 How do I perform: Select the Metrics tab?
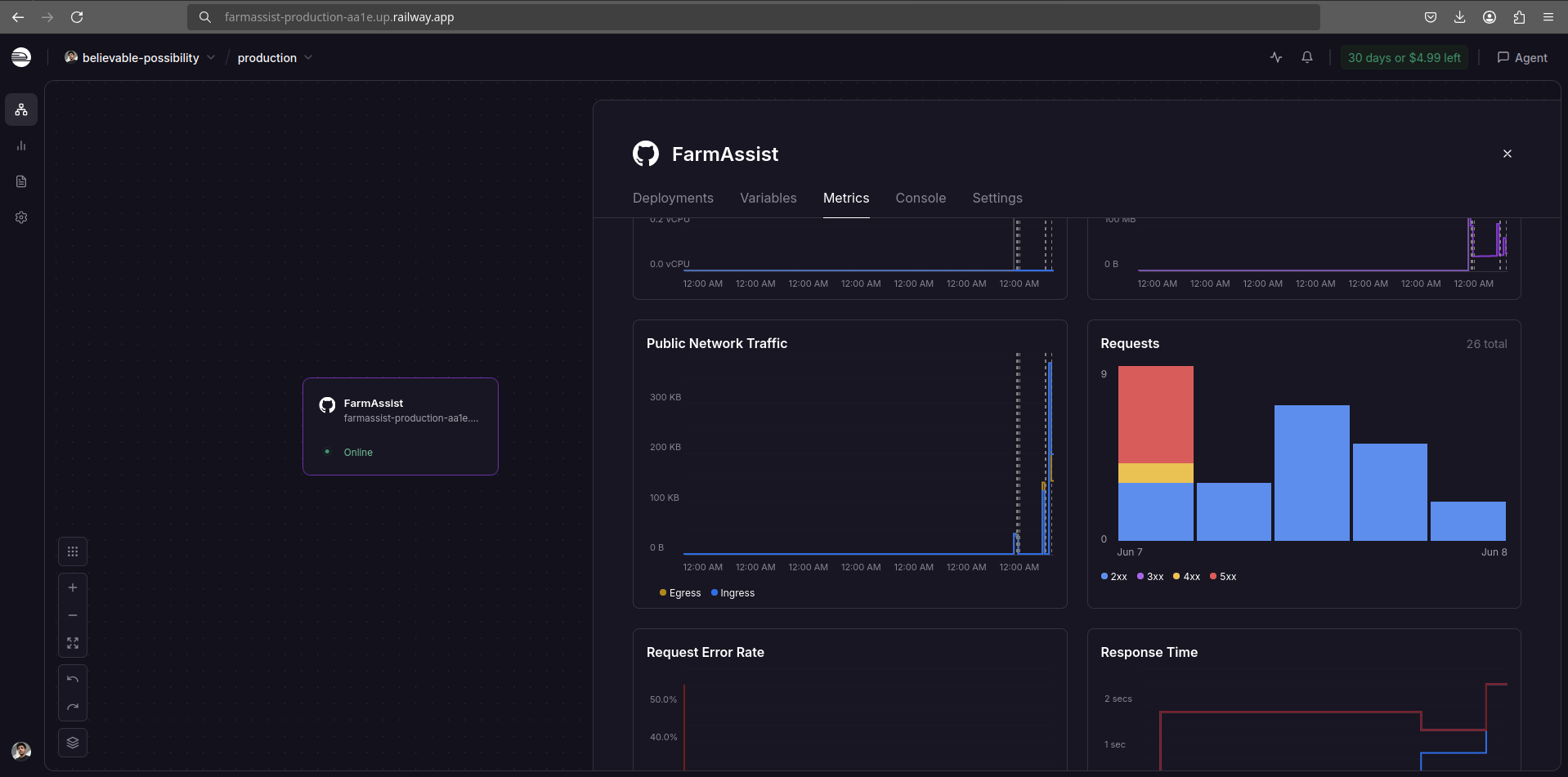click(846, 198)
